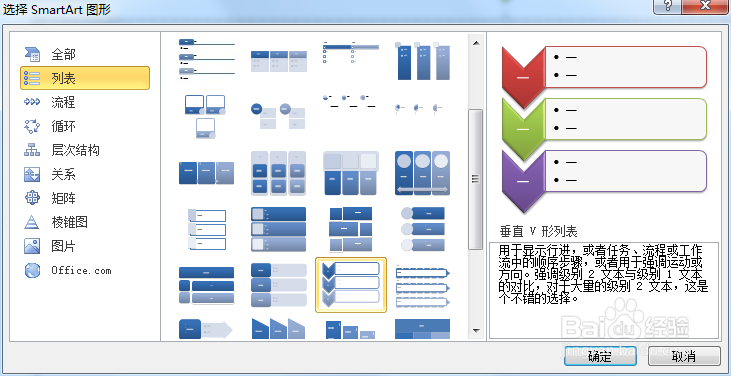This screenshot has width=731, height=376.
Task: Choose the bending picture accent list layout
Action: coord(278,116)
